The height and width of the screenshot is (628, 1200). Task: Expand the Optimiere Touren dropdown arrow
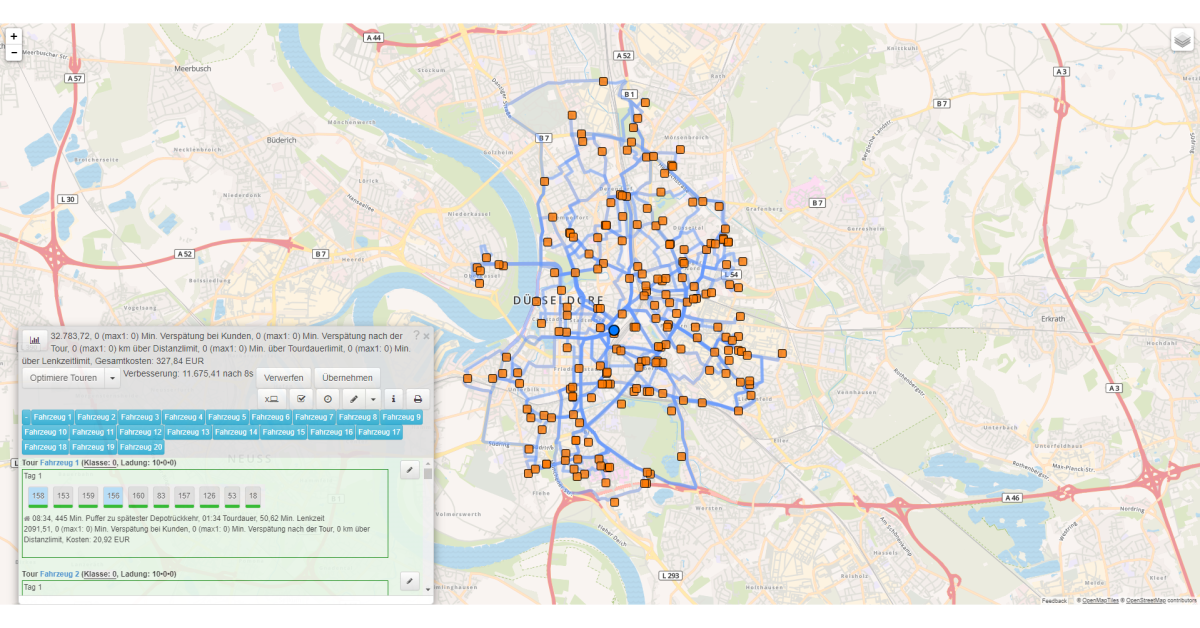[x=113, y=378]
